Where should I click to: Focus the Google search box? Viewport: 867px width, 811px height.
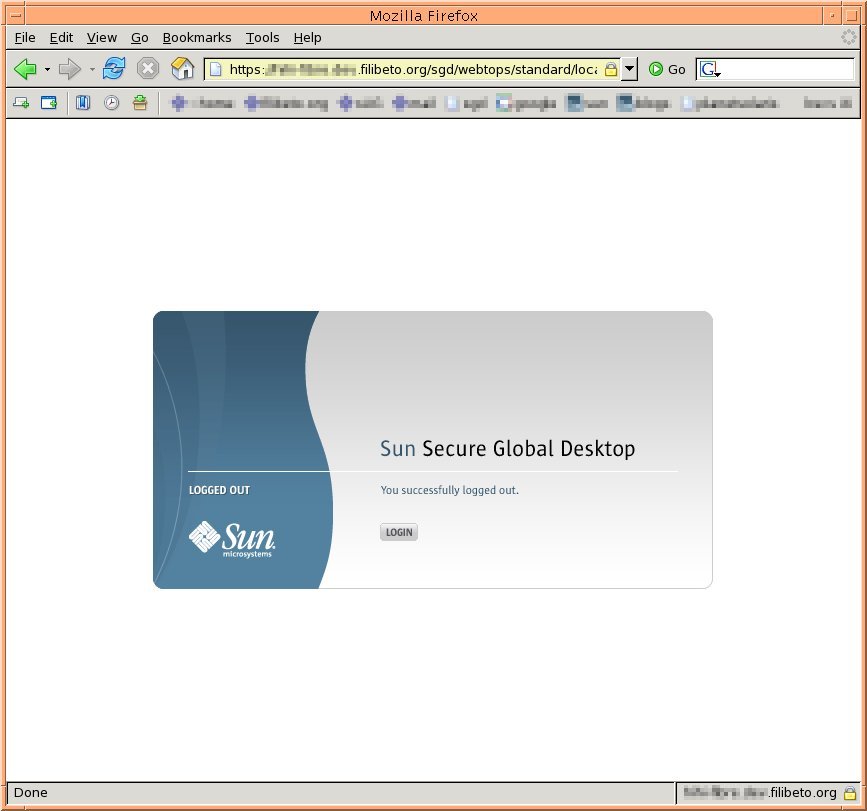[785, 69]
